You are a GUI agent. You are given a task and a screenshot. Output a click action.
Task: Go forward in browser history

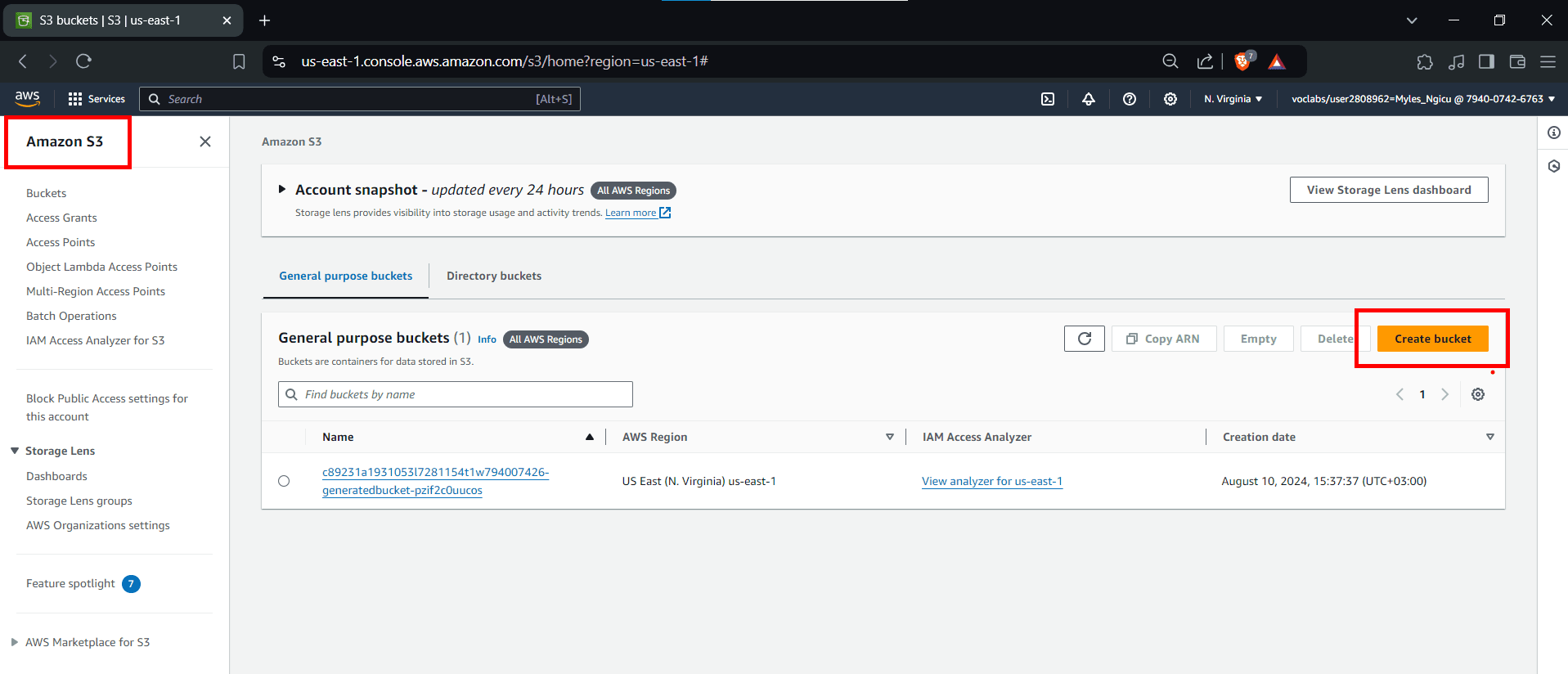pos(53,61)
